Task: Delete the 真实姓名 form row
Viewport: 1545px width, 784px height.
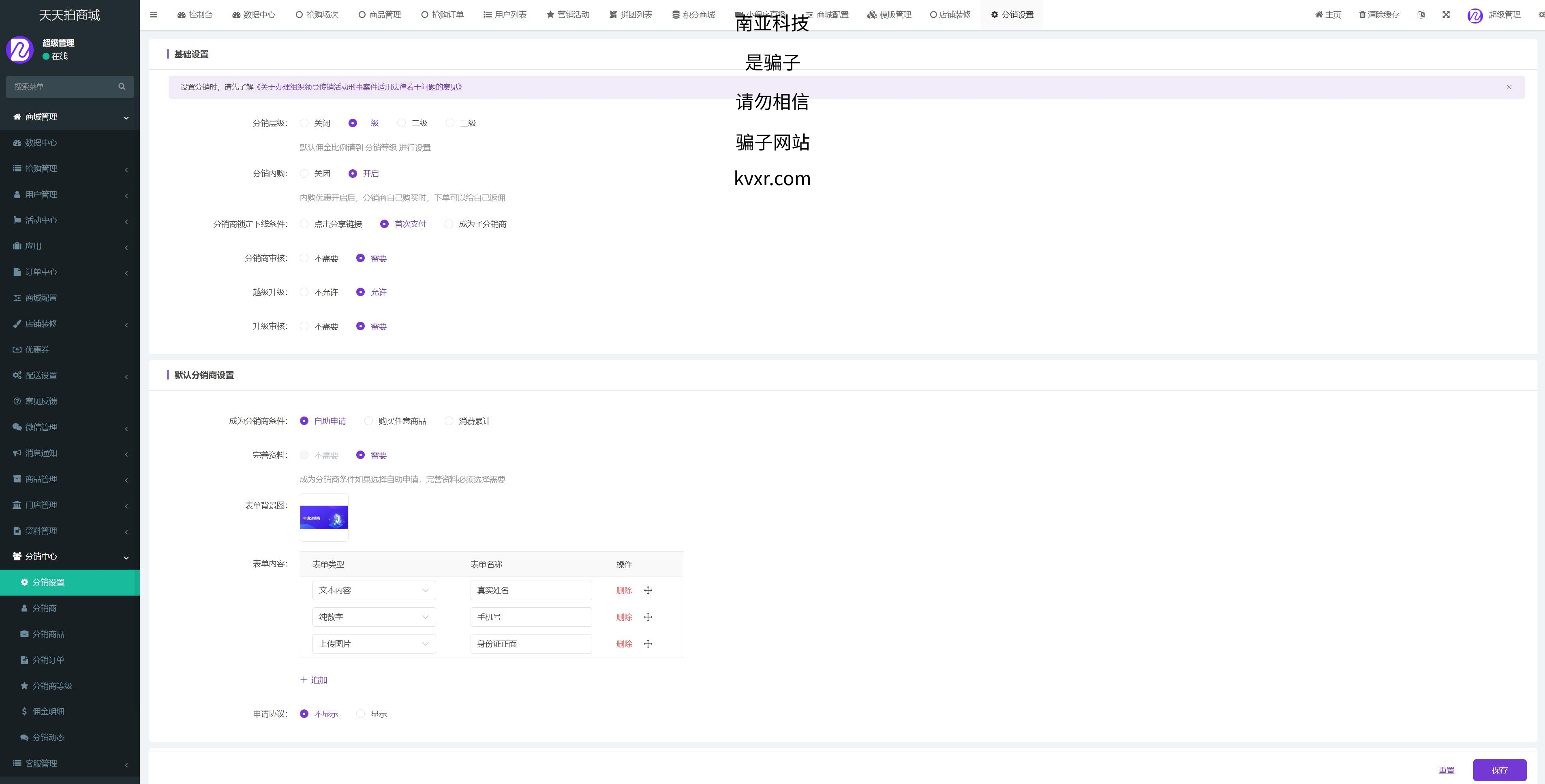Action: tap(624, 590)
